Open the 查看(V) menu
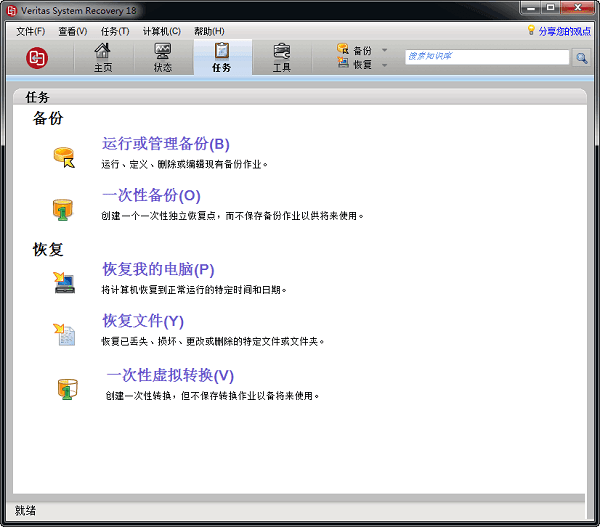This screenshot has width=600, height=527. [x=73, y=31]
